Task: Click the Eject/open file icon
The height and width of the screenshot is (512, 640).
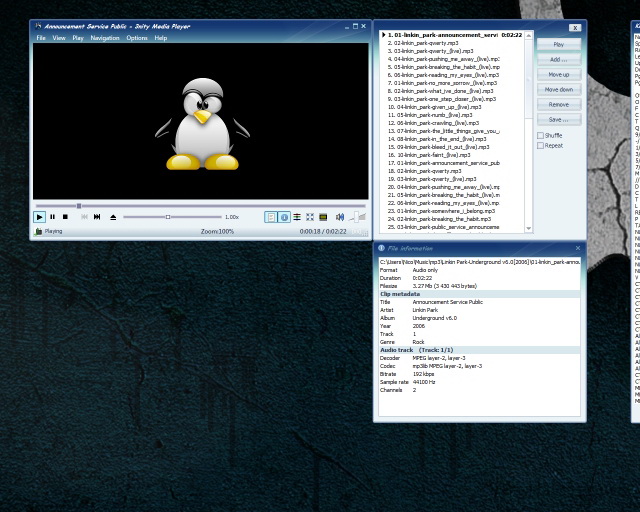Action: [x=113, y=217]
